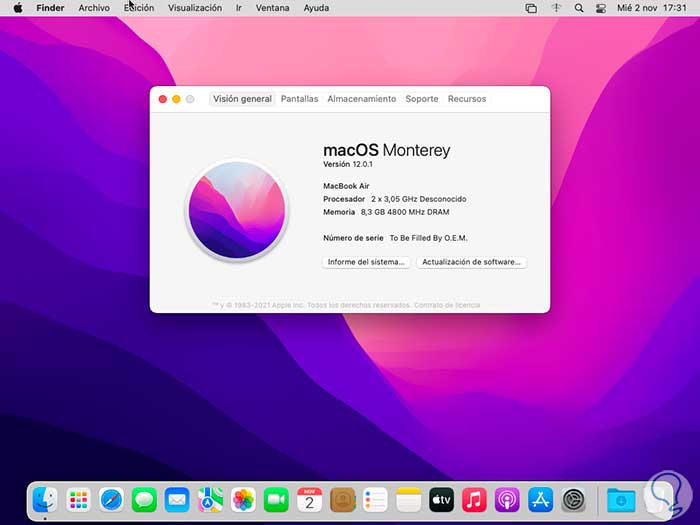Open Contacts app in the Dock
The image size is (700, 525).
point(342,500)
